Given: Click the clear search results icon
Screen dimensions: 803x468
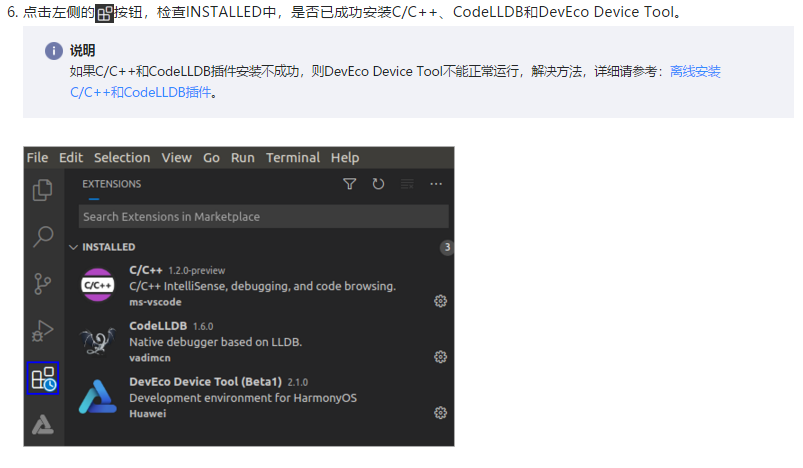Looking at the screenshot, I should pos(407,184).
